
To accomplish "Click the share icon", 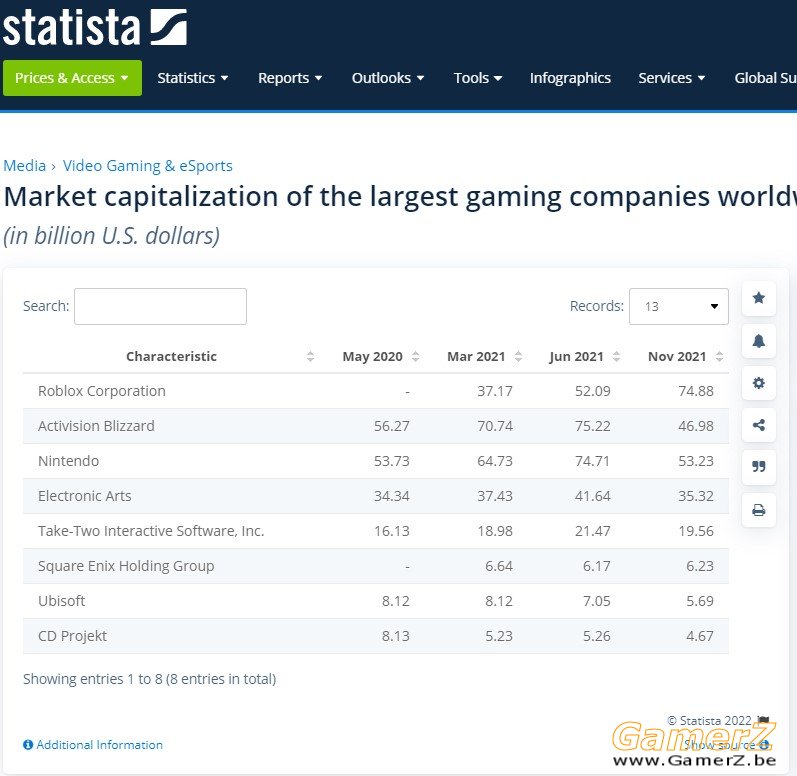I will pos(758,425).
